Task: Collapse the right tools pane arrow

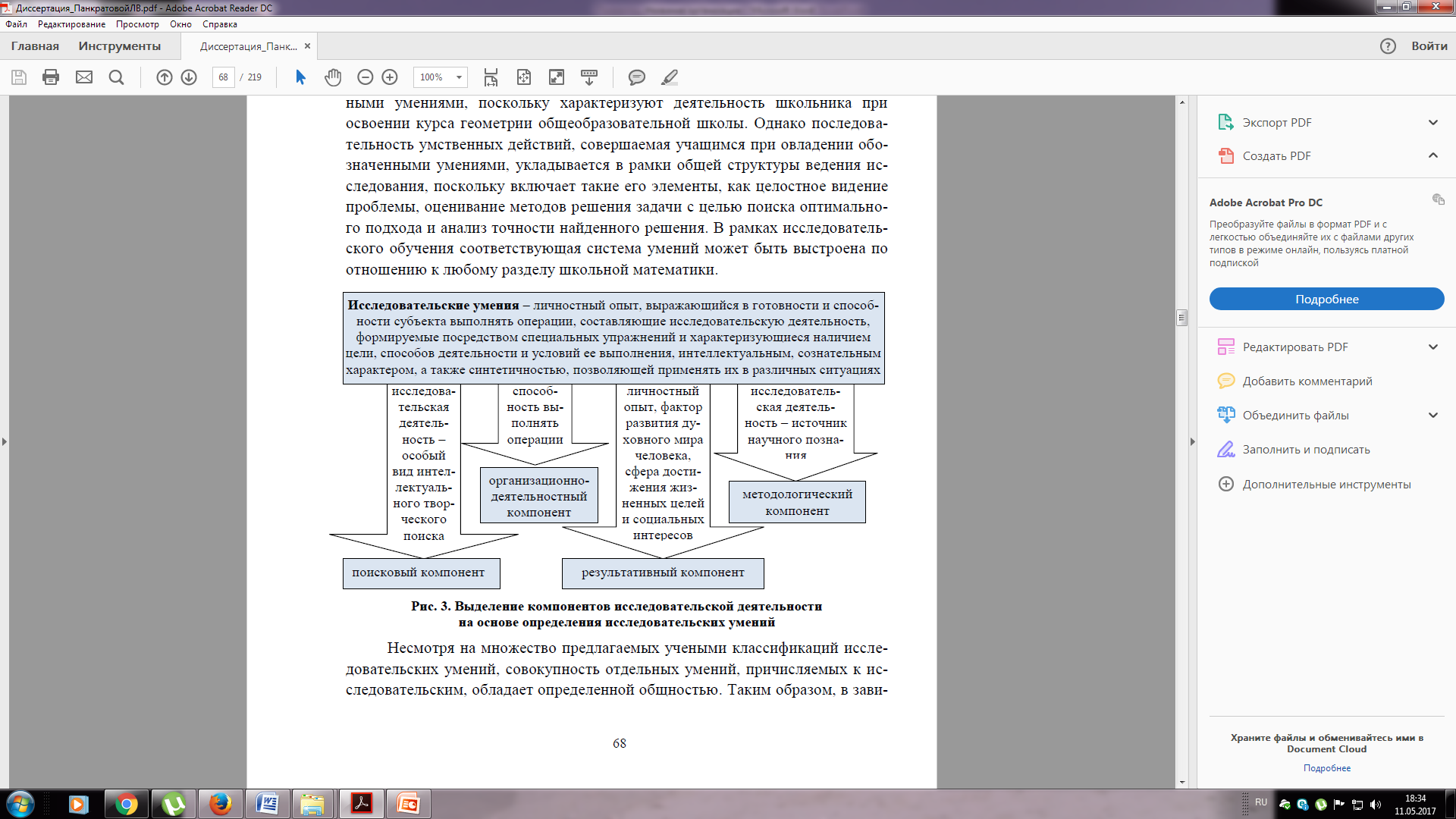Action: coord(1192,441)
